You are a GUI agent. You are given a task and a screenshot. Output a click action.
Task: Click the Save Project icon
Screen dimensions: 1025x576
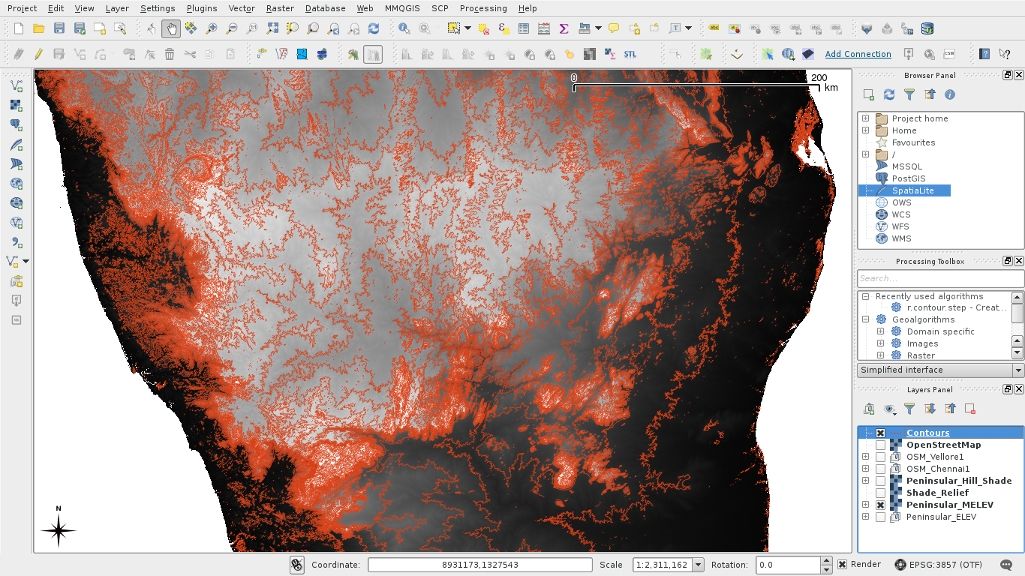click(59, 29)
